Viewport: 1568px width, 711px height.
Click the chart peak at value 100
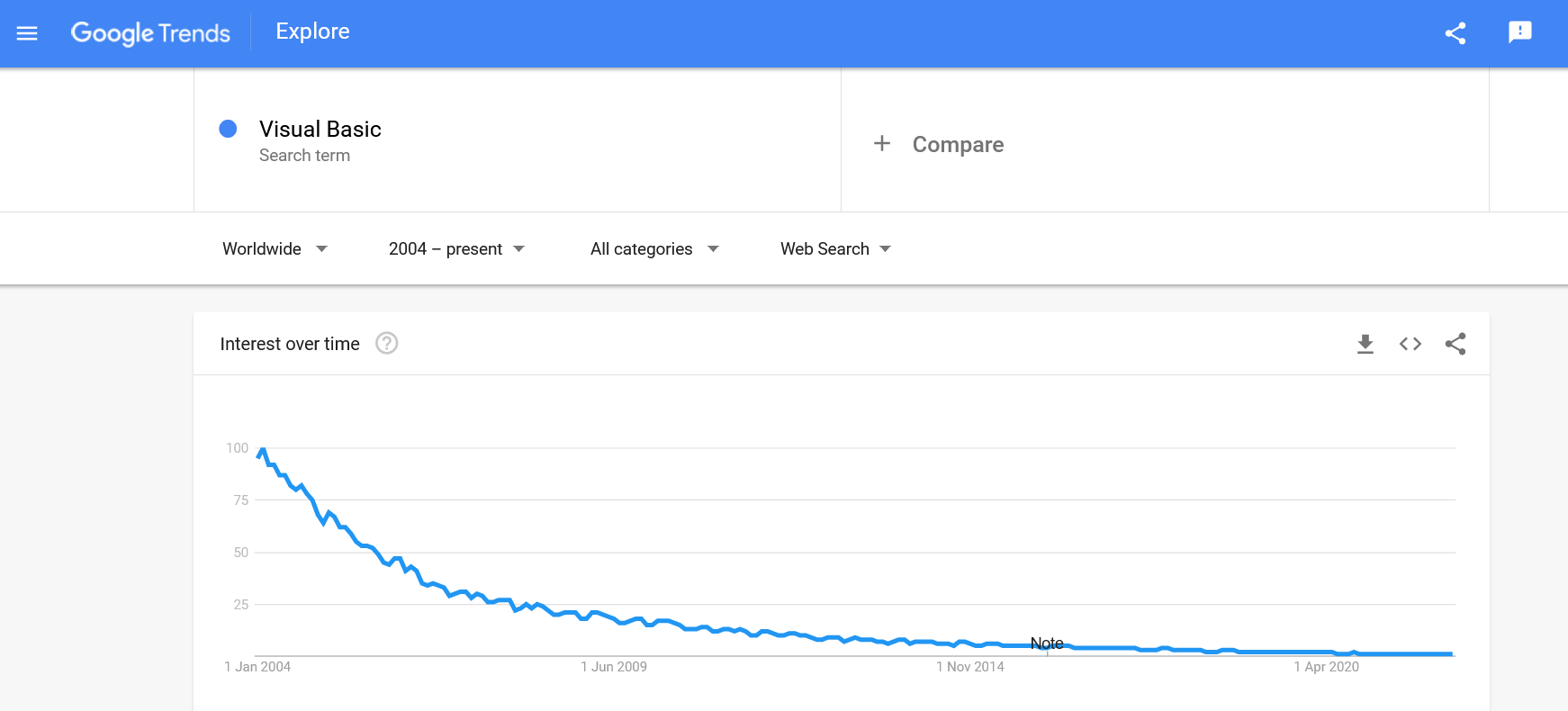click(262, 449)
